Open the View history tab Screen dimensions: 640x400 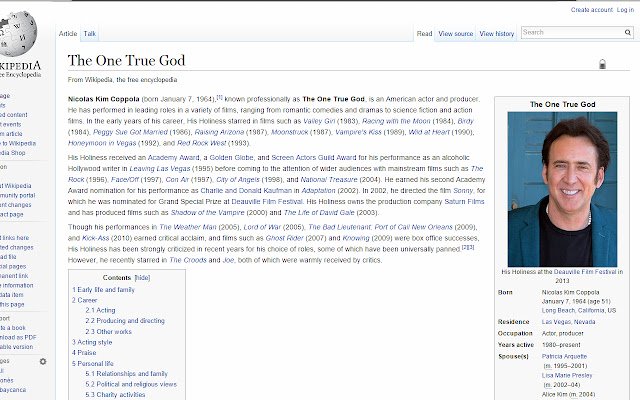(497, 34)
